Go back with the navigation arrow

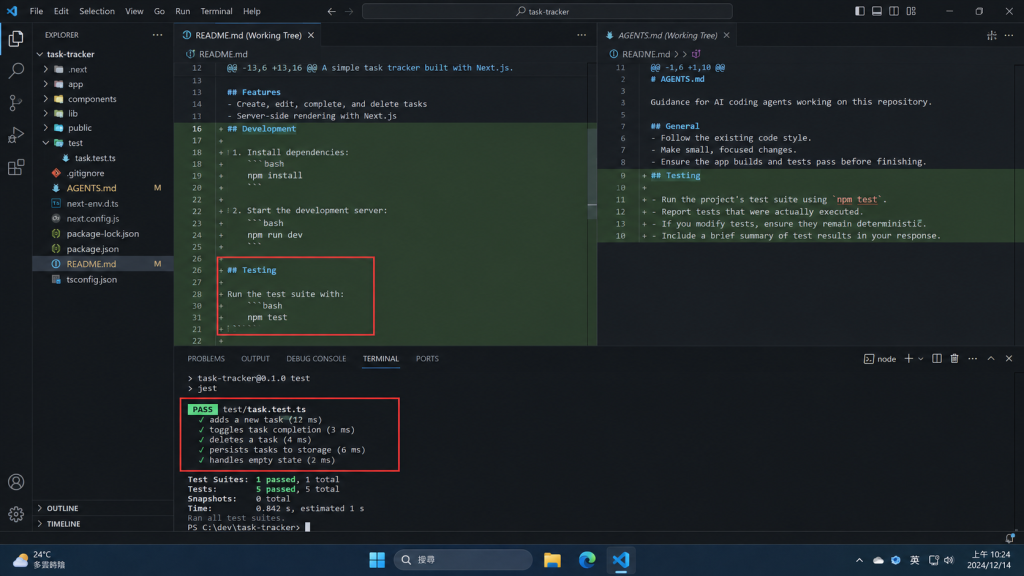click(332, 11)
